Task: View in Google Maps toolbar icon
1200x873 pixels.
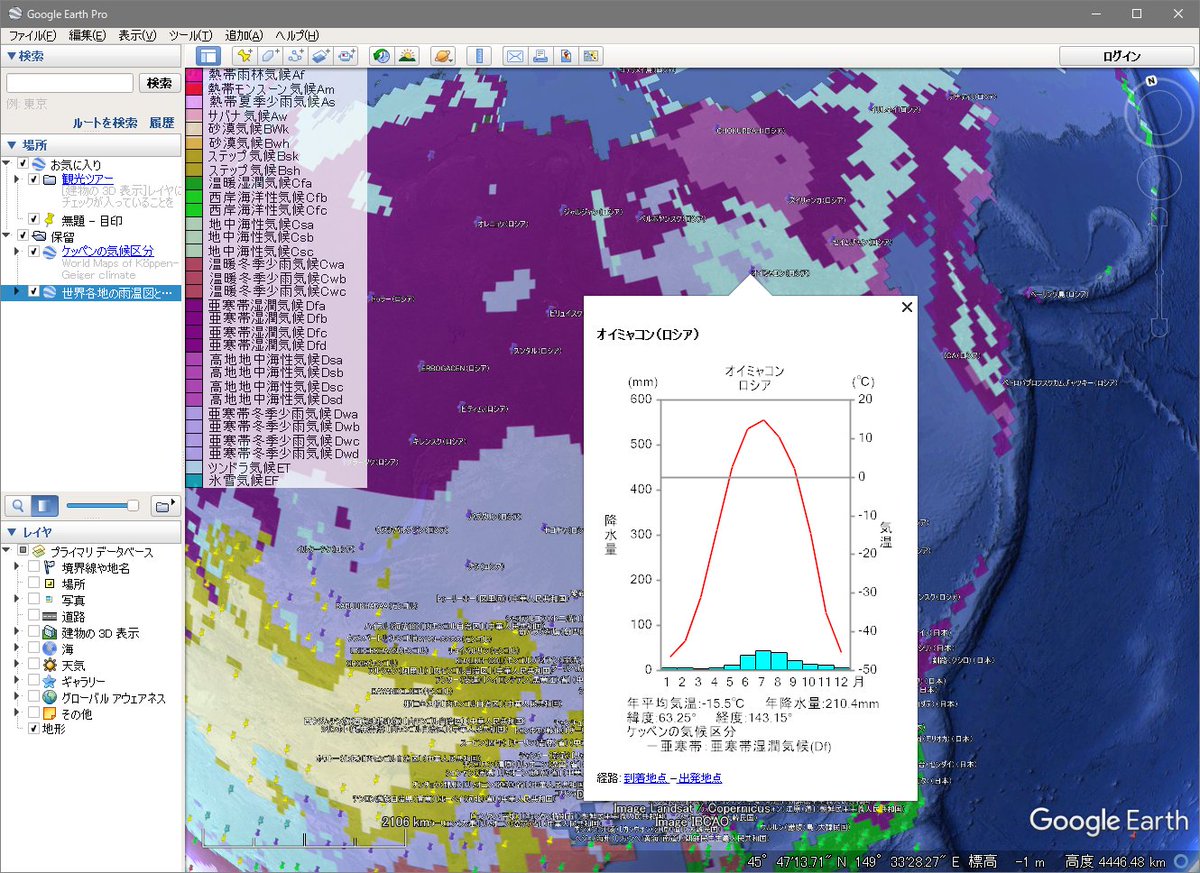Action: tap(592, 56)
